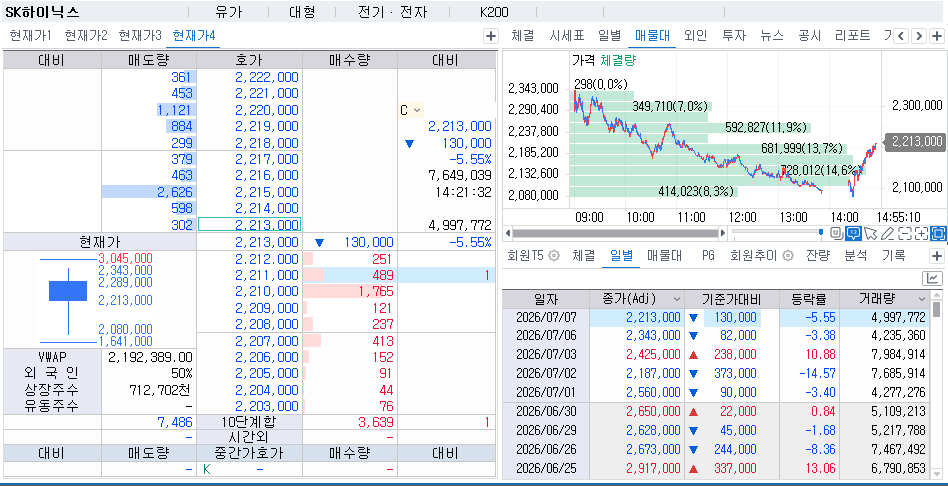Viewport: 948px width, 486px height.
Task: Open the 공시 tab
Action: click(810, 36)
